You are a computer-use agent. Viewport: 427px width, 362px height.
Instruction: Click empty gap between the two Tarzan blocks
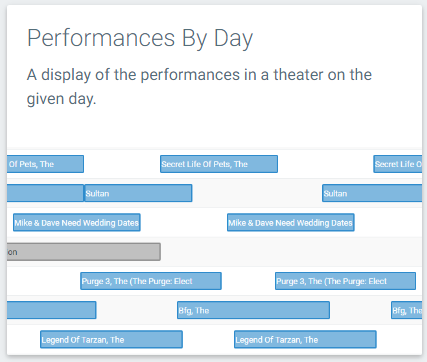208,339
